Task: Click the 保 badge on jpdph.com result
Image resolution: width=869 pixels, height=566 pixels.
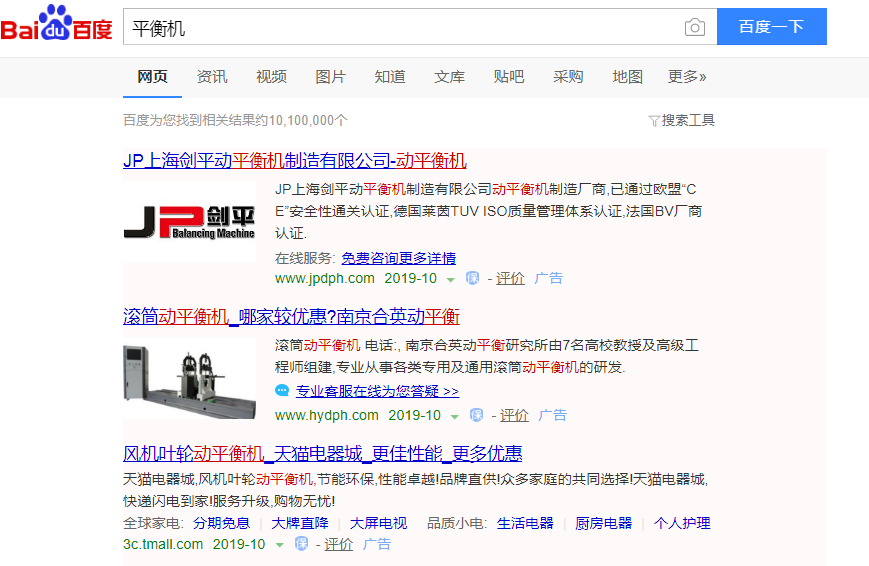Action: [x=473, y=278]
